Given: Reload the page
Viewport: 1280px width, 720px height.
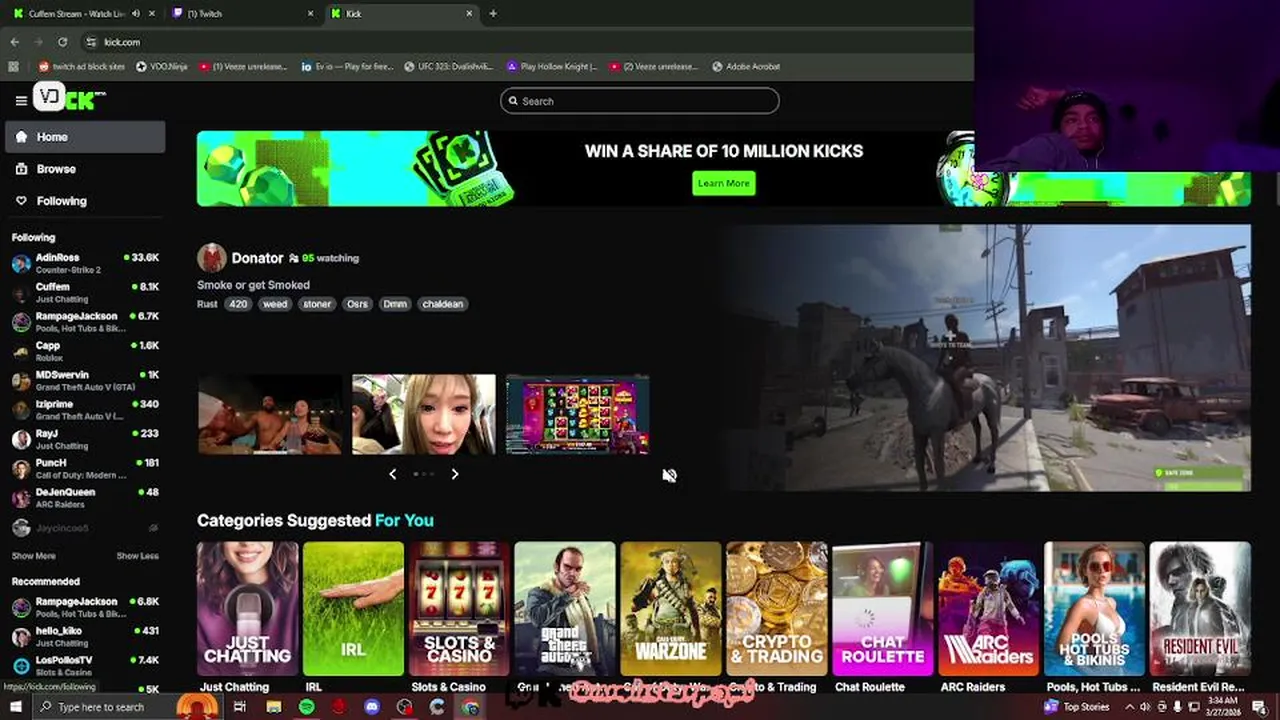Looking at the screenshot, I should pyautogui.click(x=62, y=42).
